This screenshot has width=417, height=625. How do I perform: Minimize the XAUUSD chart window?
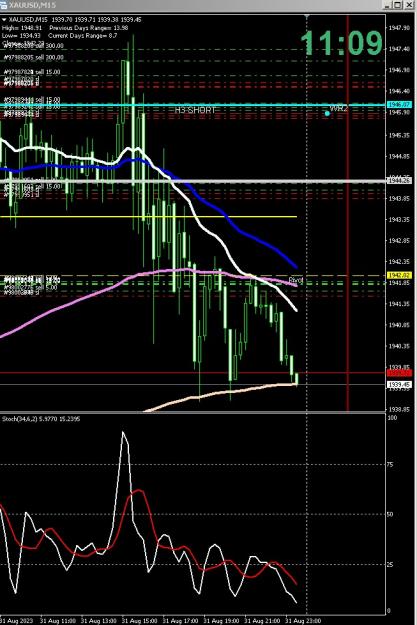[388, 5]
